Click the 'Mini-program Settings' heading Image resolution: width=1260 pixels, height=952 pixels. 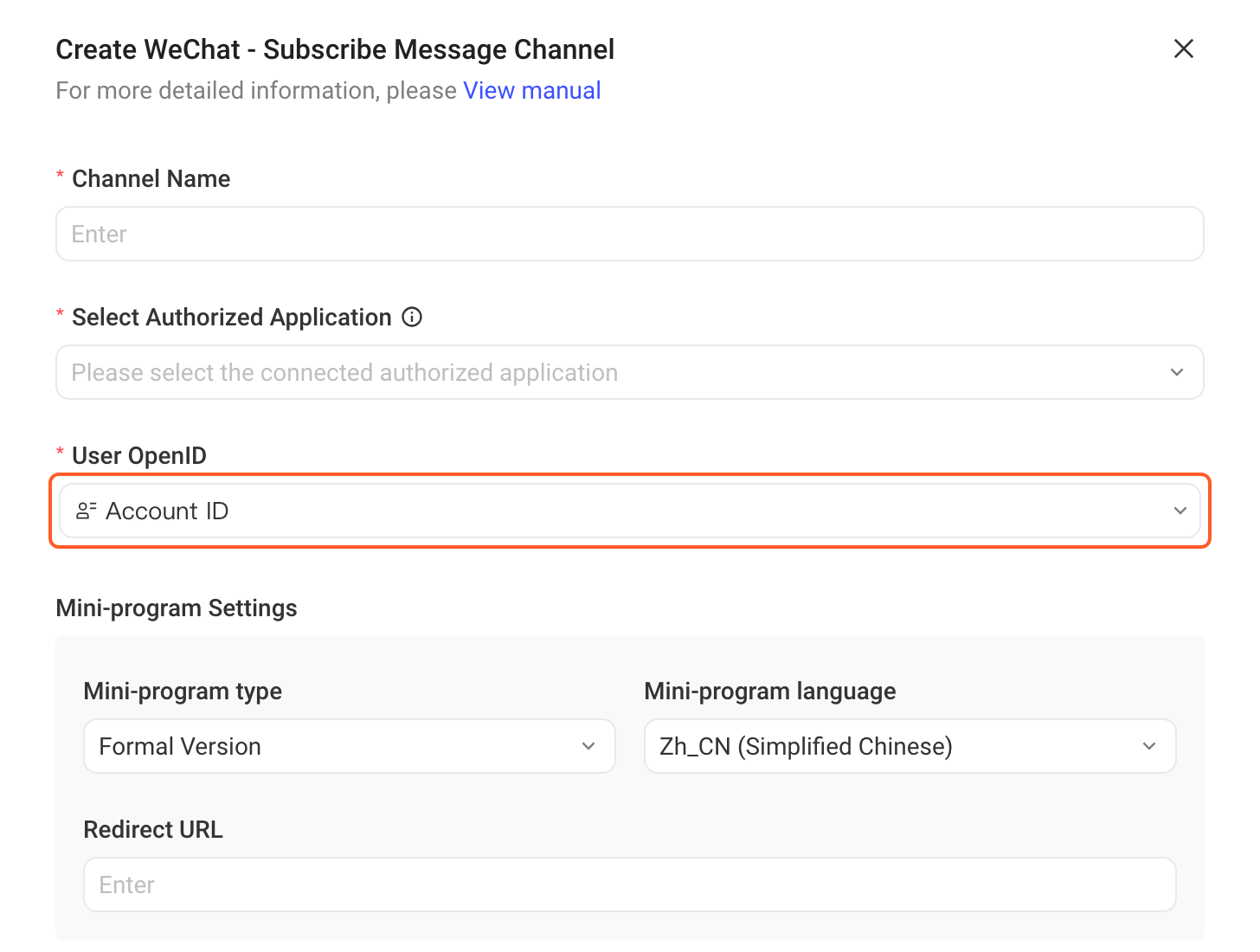pos(177,608)
